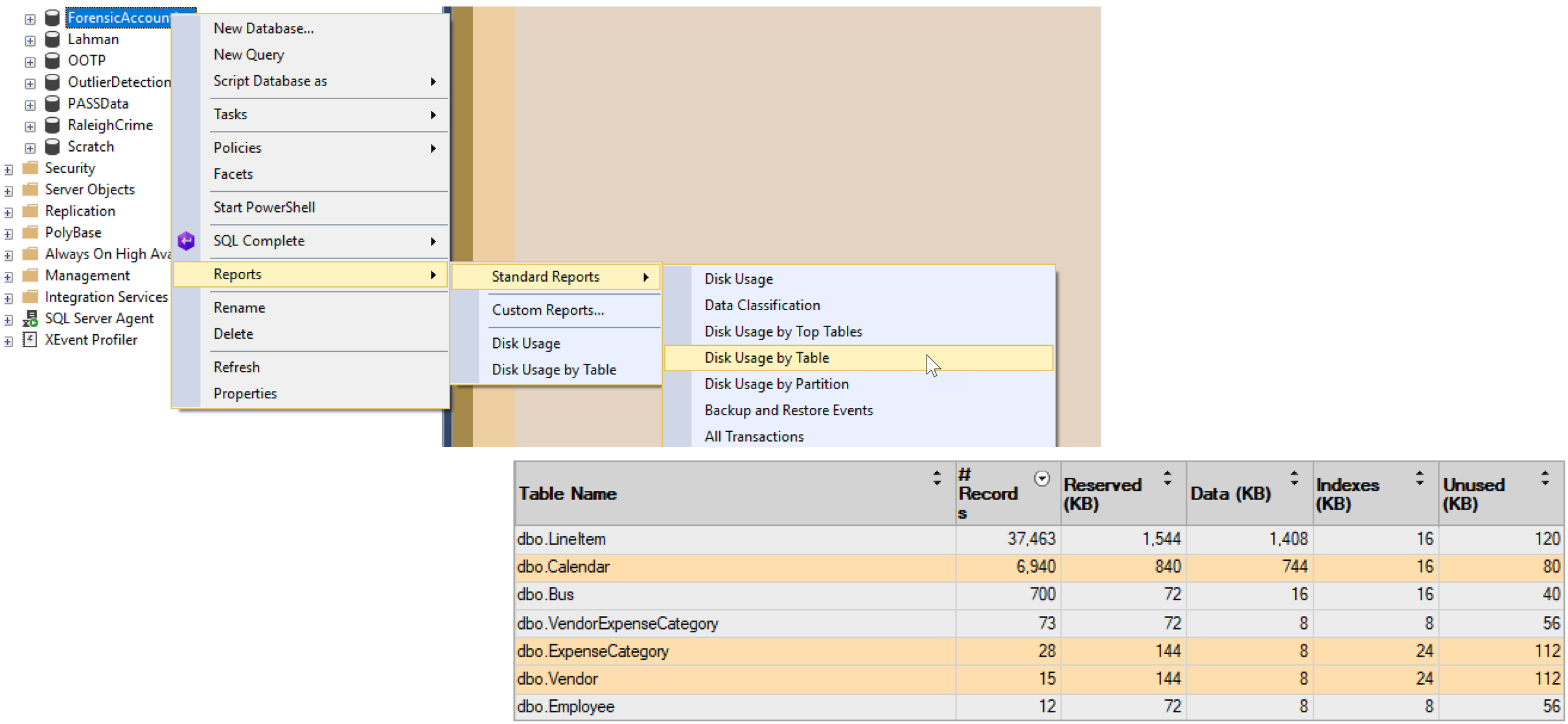Click the Scratch database cylinder icon
The width and height of the screenshot is (1568, 724).
click(52, 147)
